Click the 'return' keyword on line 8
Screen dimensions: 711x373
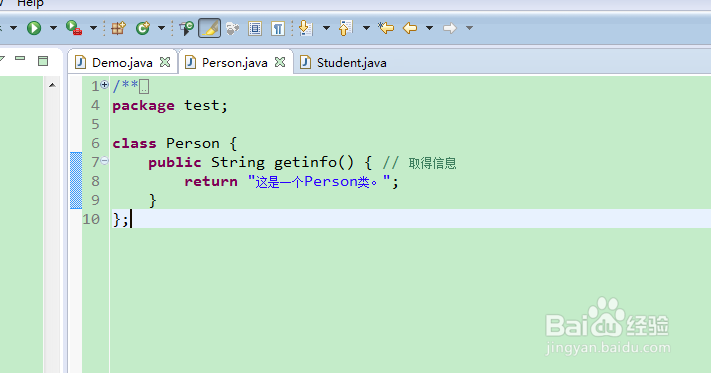coord(211,181)
